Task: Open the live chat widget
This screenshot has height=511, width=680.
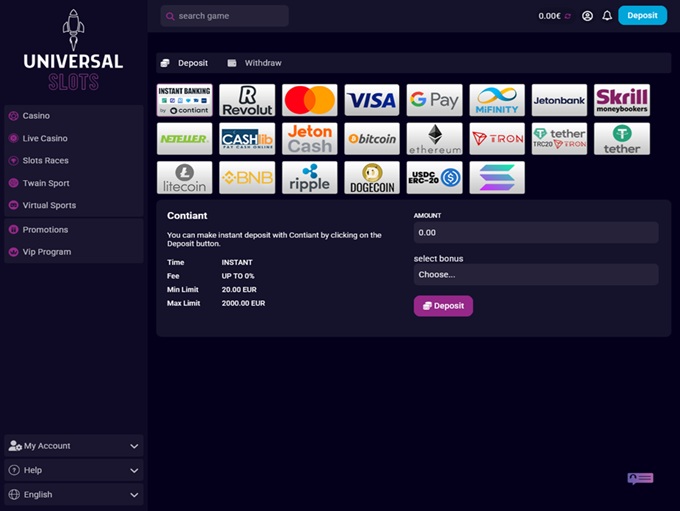Action: tap(640, 479)
